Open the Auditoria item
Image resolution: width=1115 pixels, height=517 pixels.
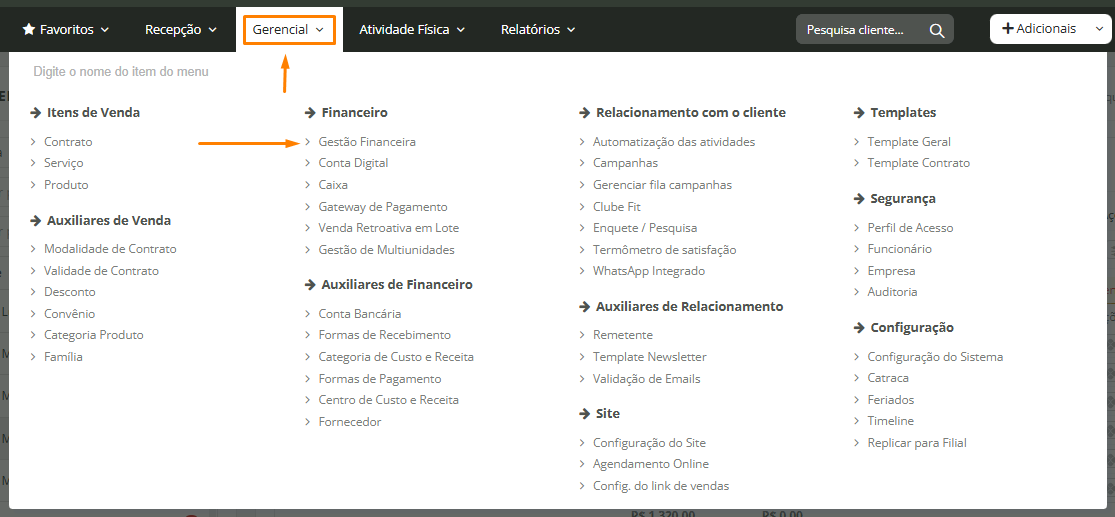click(892, 292)
